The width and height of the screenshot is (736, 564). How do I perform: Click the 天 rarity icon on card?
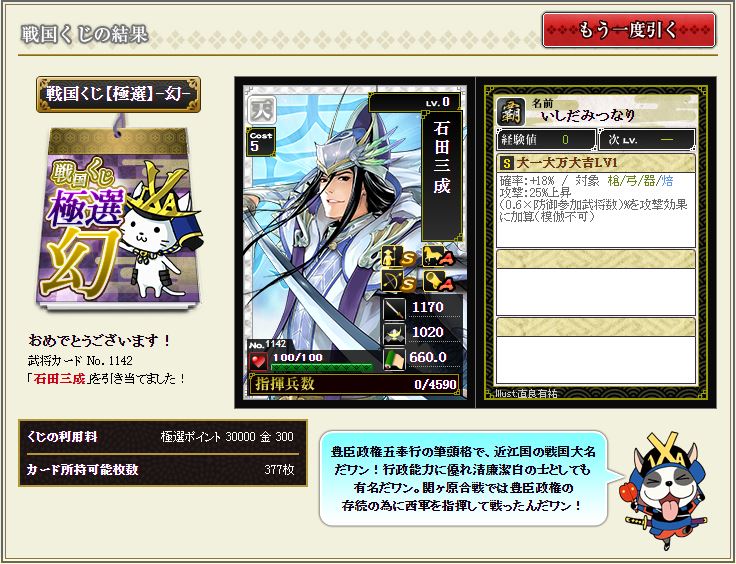point(262,111)
